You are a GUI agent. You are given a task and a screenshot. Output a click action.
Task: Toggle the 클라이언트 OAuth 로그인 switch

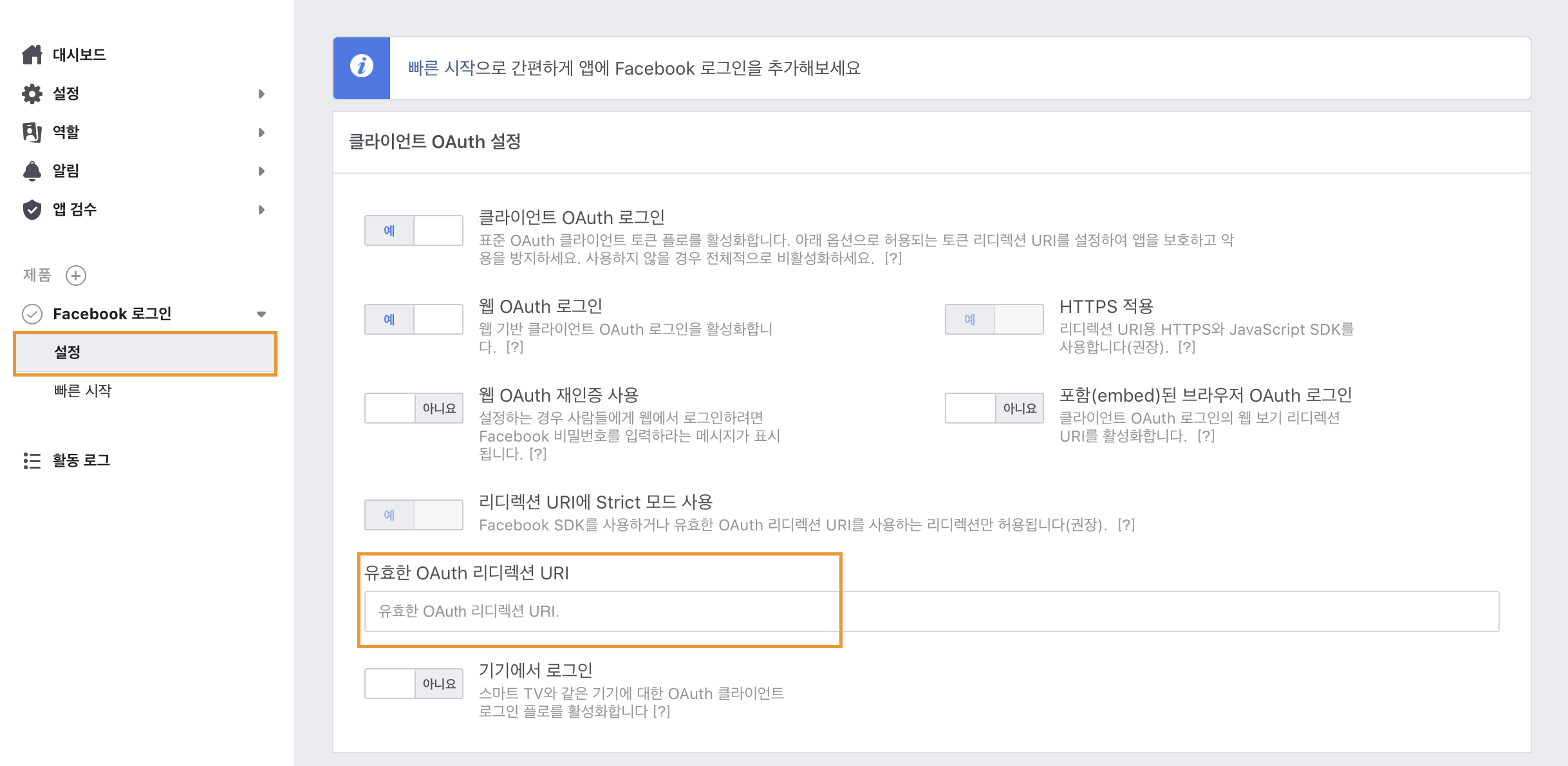pos(414,230)
